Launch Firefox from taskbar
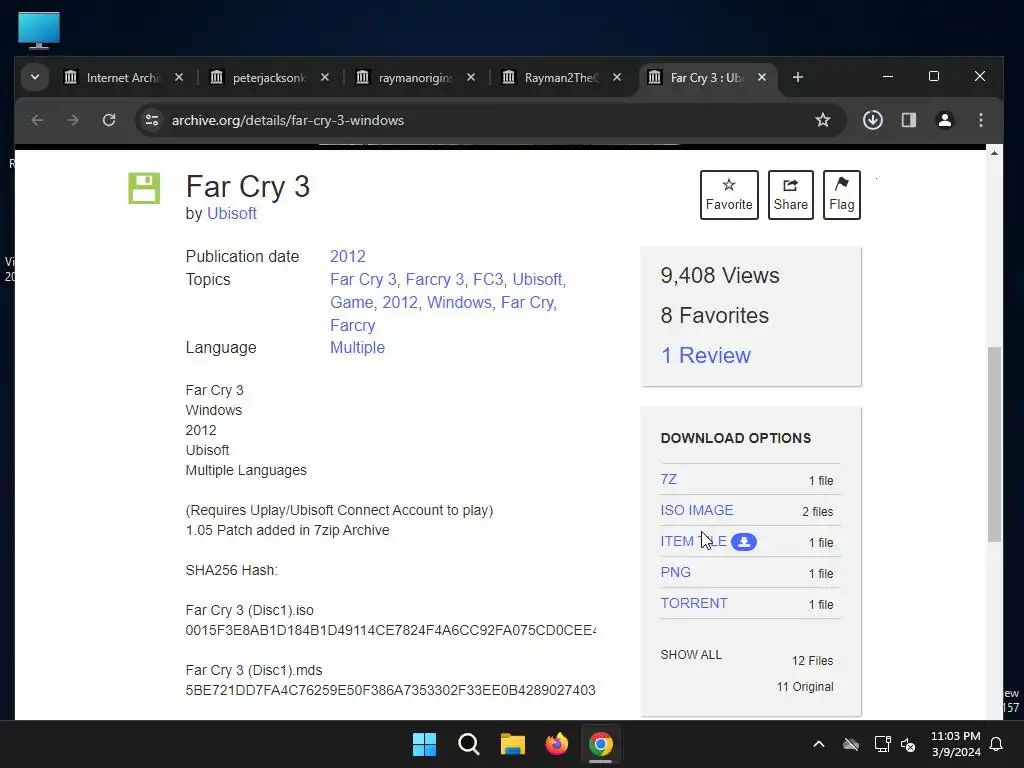Screen dimensions: 1024x768 (556, 744)
